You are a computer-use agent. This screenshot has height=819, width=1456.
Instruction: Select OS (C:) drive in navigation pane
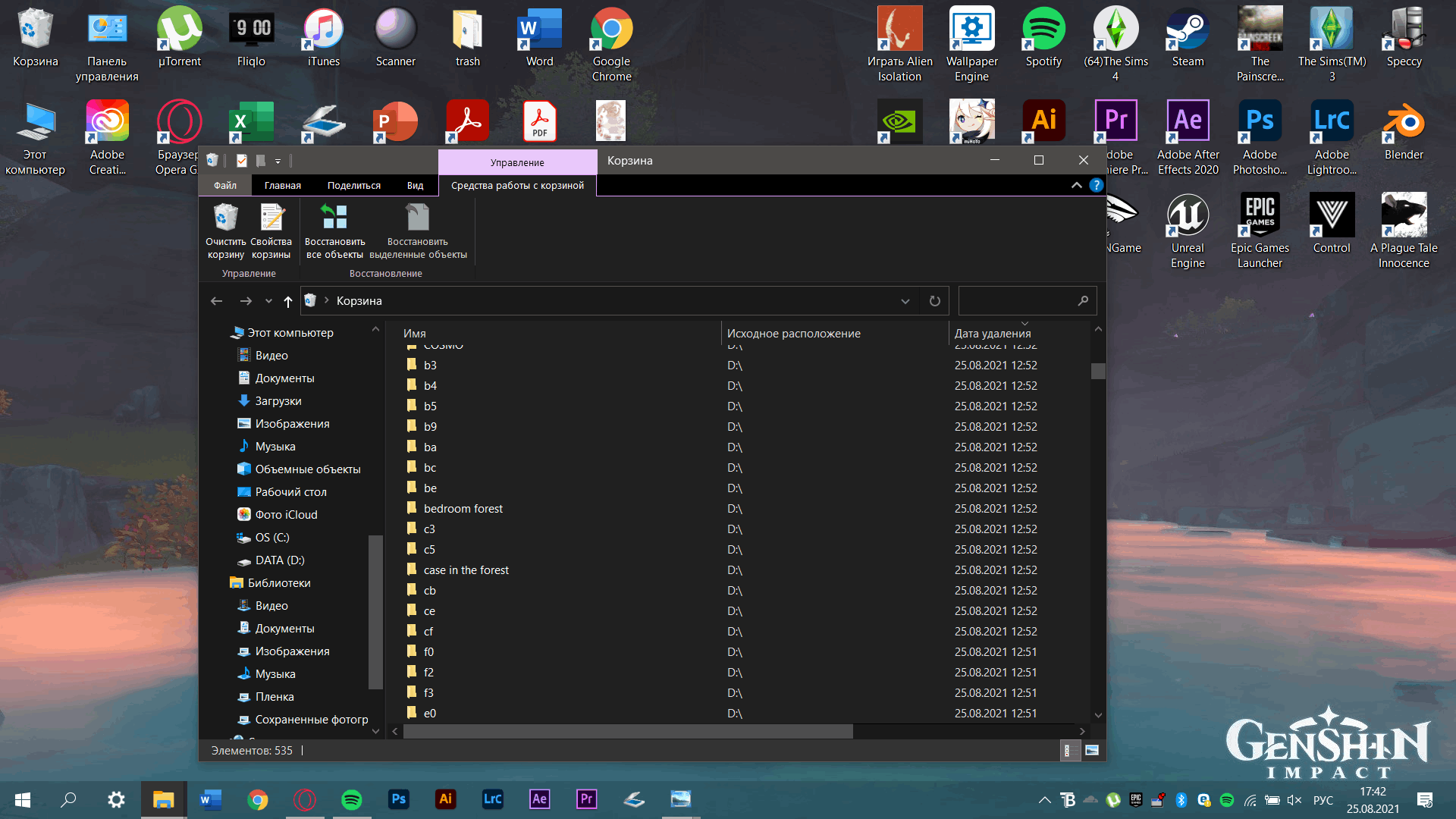click(x=271, y=538)
